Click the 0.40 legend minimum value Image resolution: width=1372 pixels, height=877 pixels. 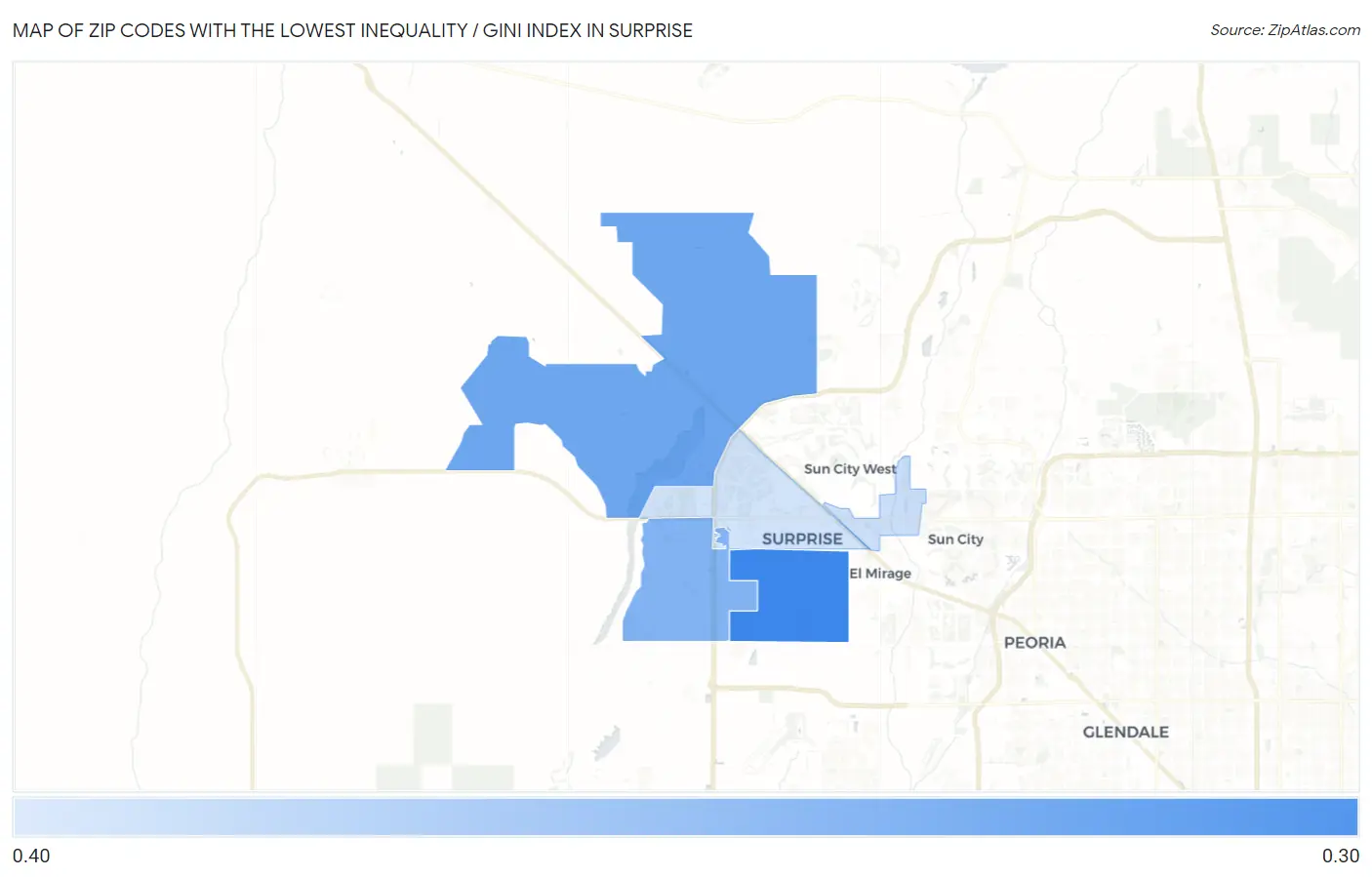tap(31, 856)
